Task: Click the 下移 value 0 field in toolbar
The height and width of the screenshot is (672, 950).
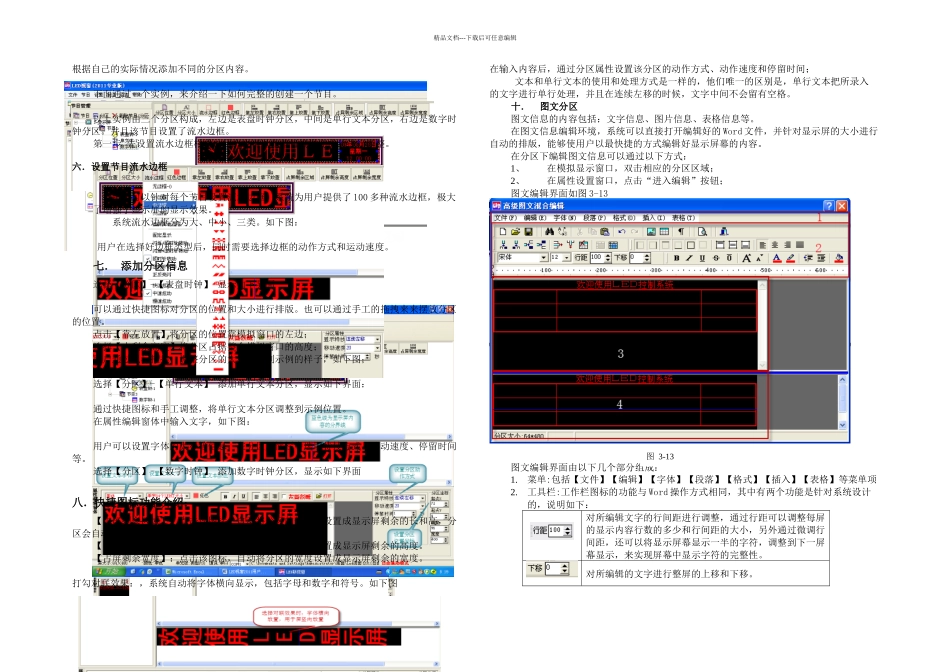Action: click(x=637, y=258)
